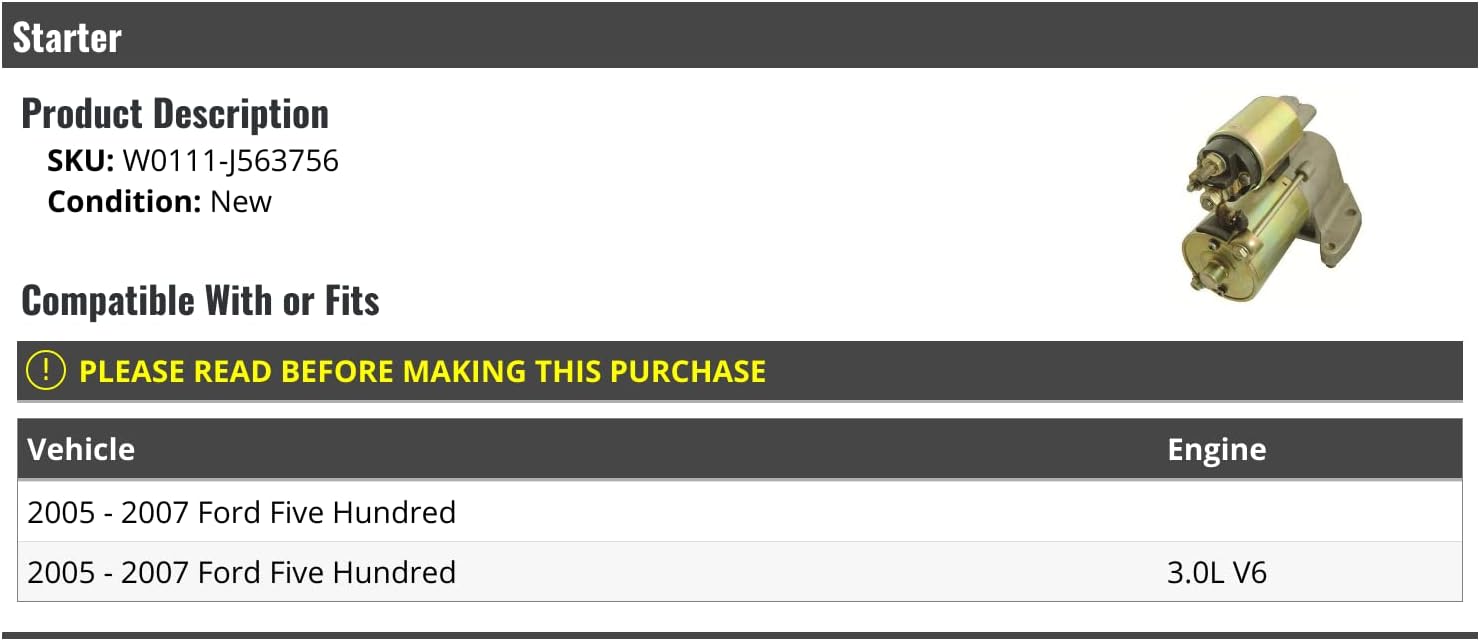Click the bold Condition: label
1480x641 pixels.
[x=124, y=201]
